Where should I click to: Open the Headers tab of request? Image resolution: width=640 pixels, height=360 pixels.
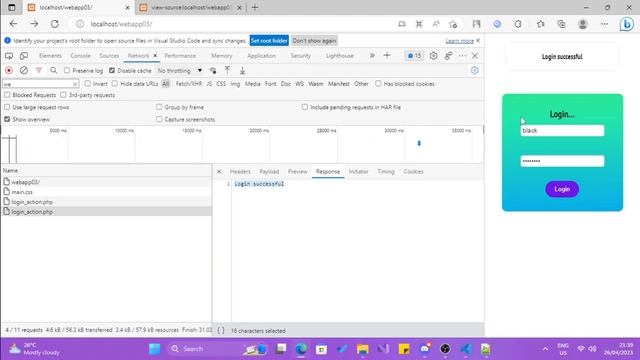pos(240,171)
